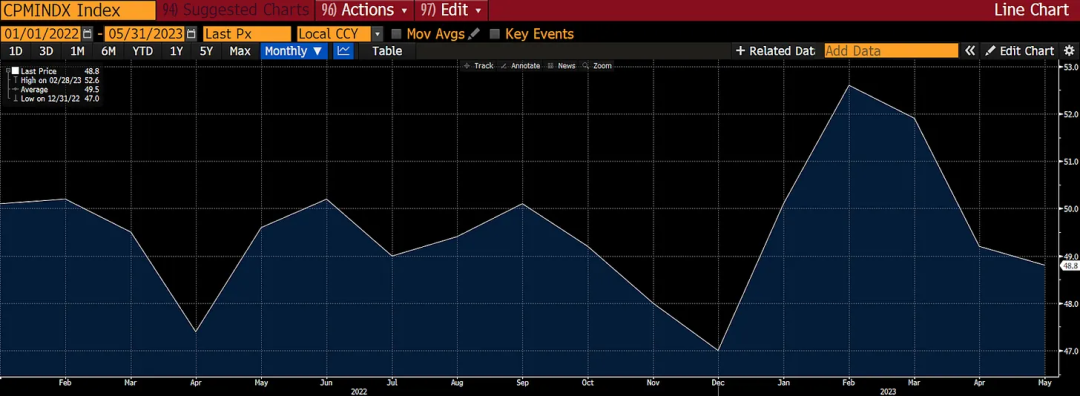Click the Add Data input field
Screen dimensions: 1080x396
tap(891, 51)
